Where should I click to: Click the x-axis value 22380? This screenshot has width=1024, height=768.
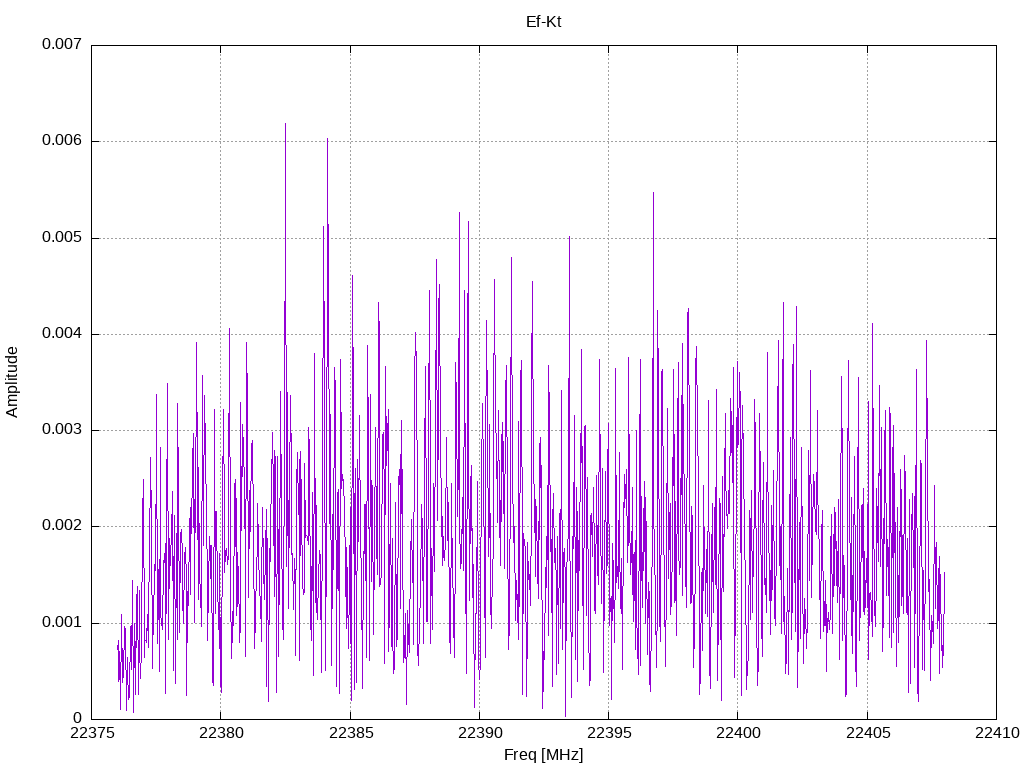click(x=221, y=733)
